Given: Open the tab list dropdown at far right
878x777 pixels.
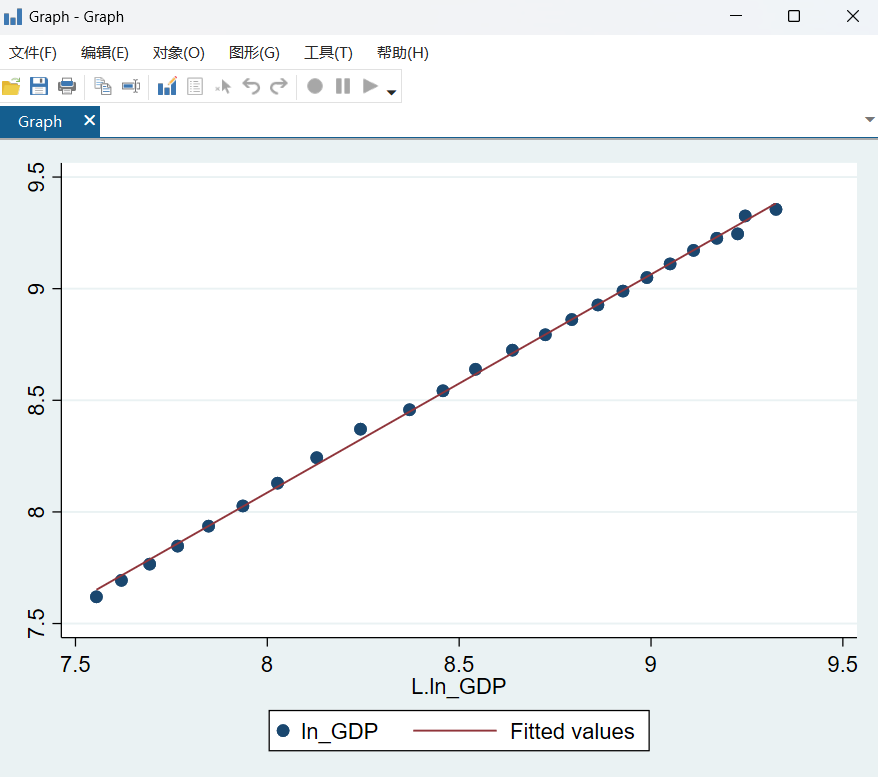Looking at the screenshot, I should coord(869,120).
